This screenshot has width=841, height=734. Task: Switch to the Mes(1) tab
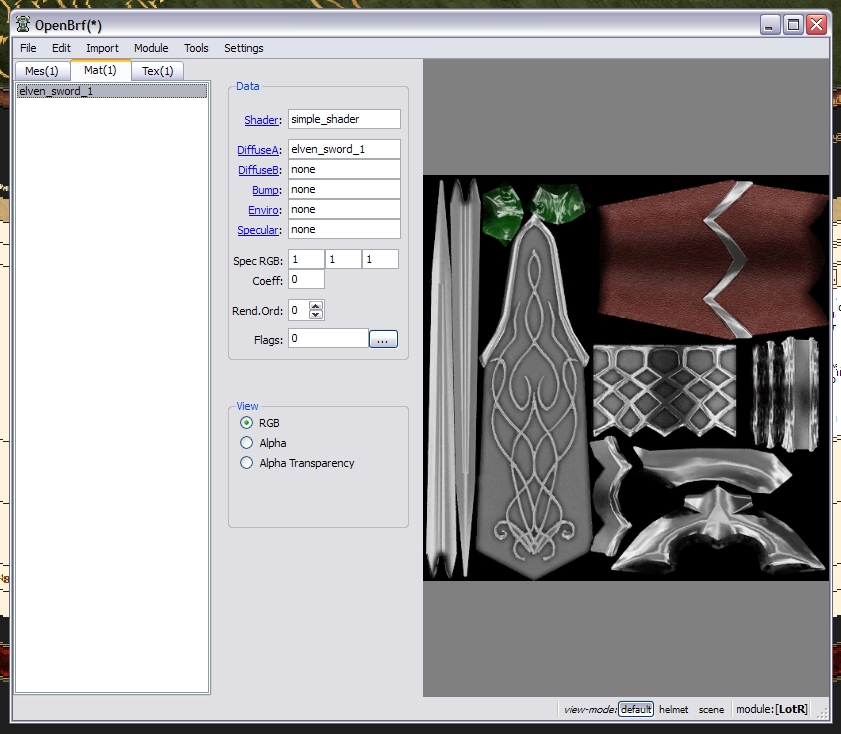tap(42, 71)
